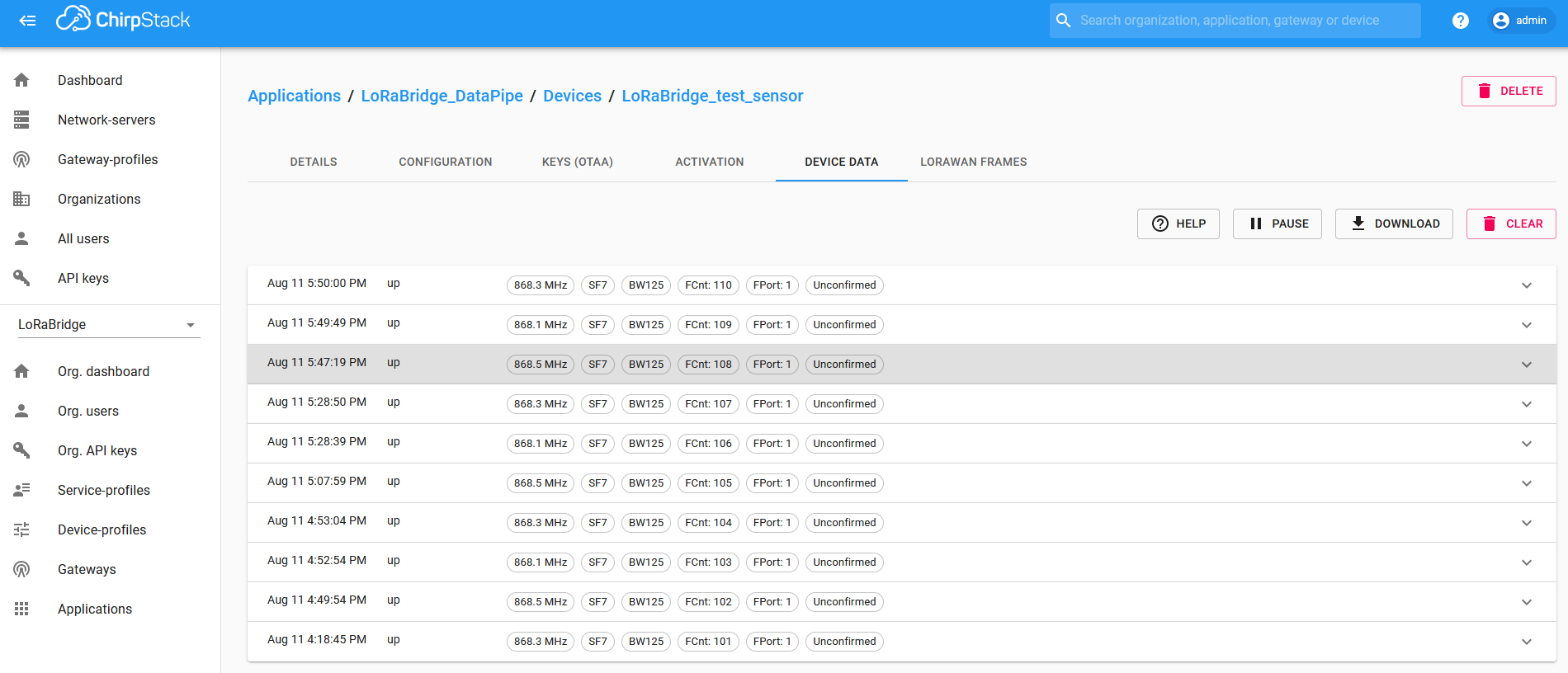Click the All users person icon
This screenshot has width=1568, height=673.
(x=21, y=238)
